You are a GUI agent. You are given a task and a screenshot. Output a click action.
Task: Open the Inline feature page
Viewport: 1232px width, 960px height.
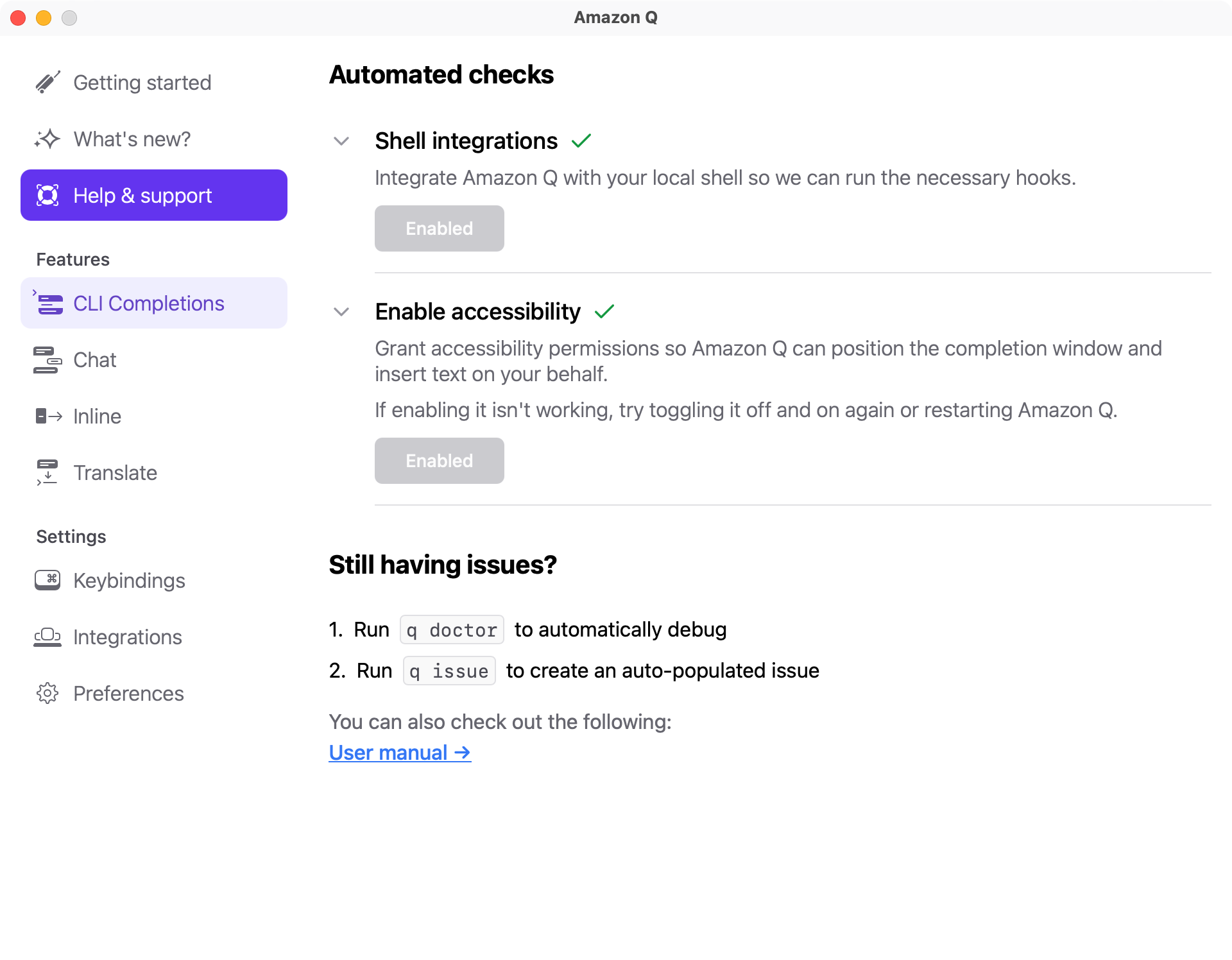(x=154, y=416)
